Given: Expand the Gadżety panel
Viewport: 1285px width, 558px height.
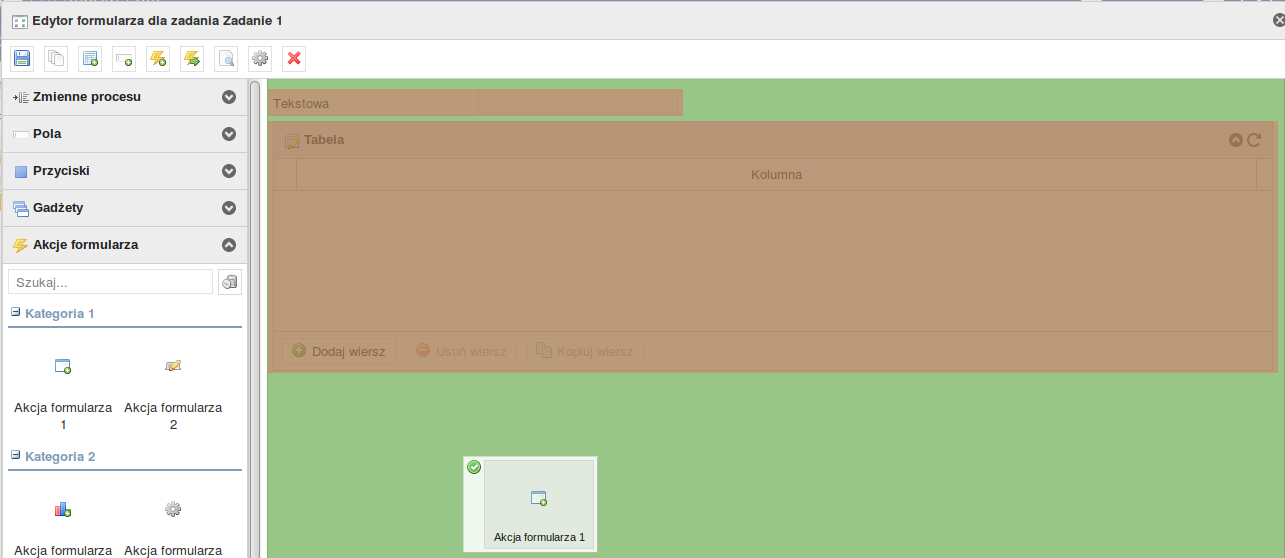Looking at the screenshot, I should [229, 208].
